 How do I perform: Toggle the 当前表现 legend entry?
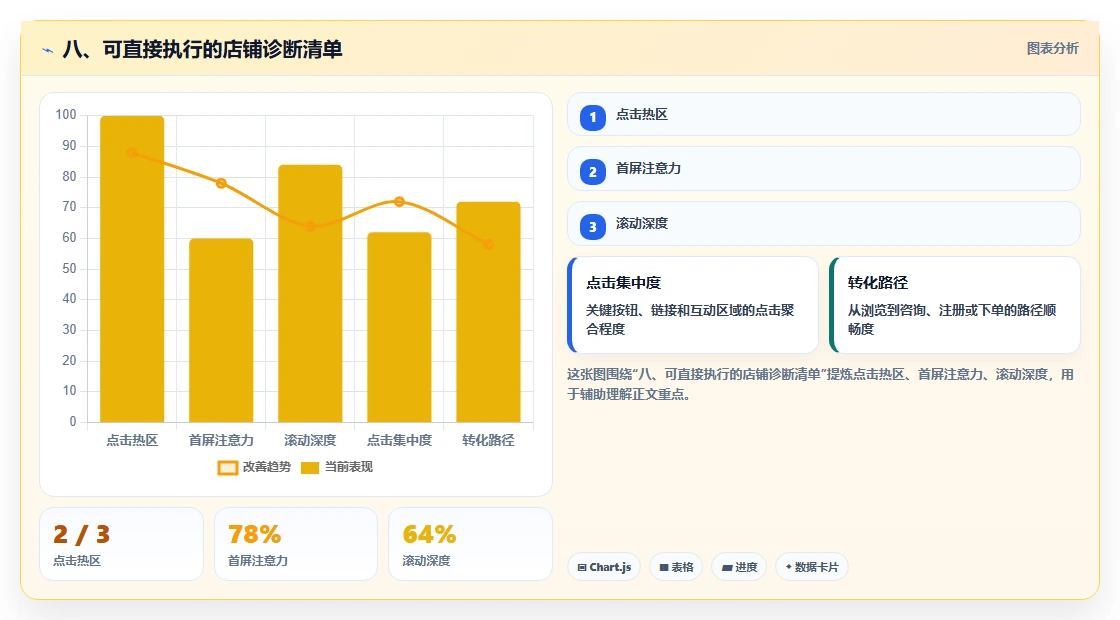pos(336,467)
